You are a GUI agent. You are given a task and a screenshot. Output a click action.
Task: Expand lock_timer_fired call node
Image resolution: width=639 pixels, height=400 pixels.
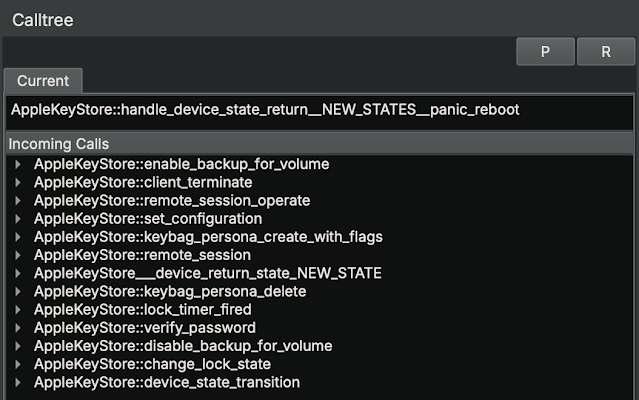[18, 309]
